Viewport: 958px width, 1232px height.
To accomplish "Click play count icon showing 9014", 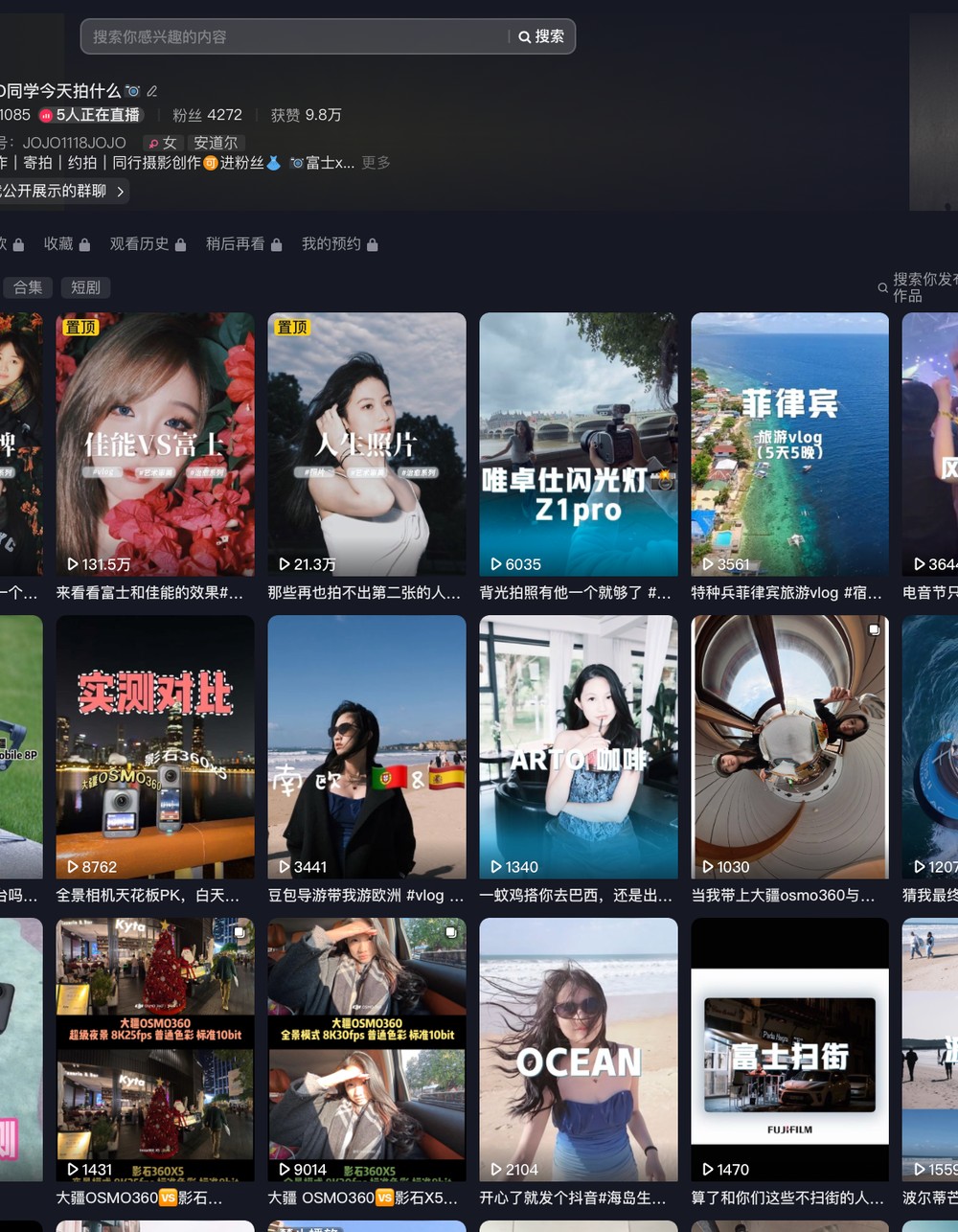I will tap(285, 1170).
